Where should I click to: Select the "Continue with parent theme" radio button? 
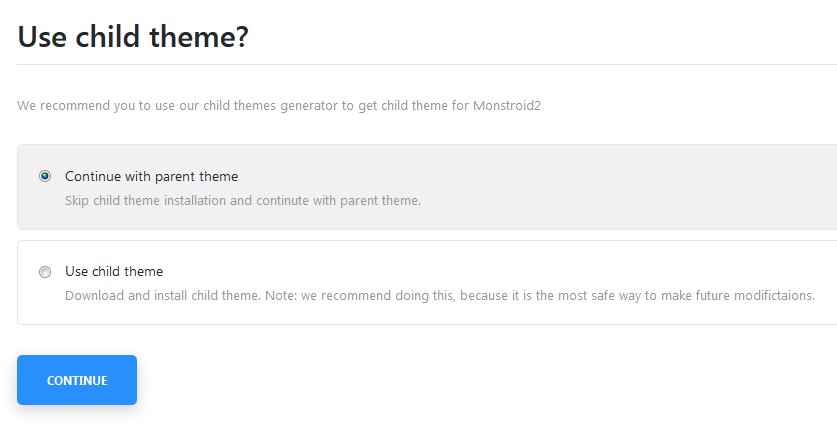[45, 176]
